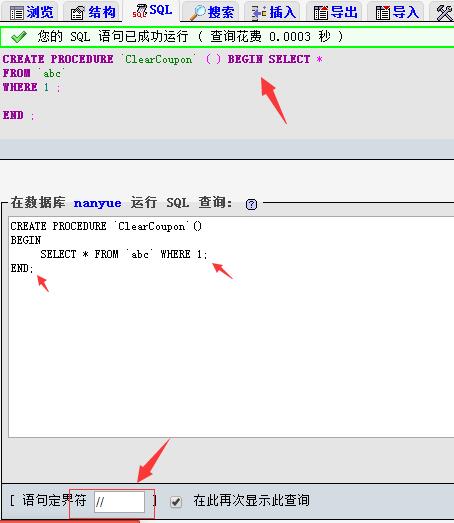Screen dimensions: 454x523
Task: Click the Search (搜索) magnifier icon
Action: [198, 13]
